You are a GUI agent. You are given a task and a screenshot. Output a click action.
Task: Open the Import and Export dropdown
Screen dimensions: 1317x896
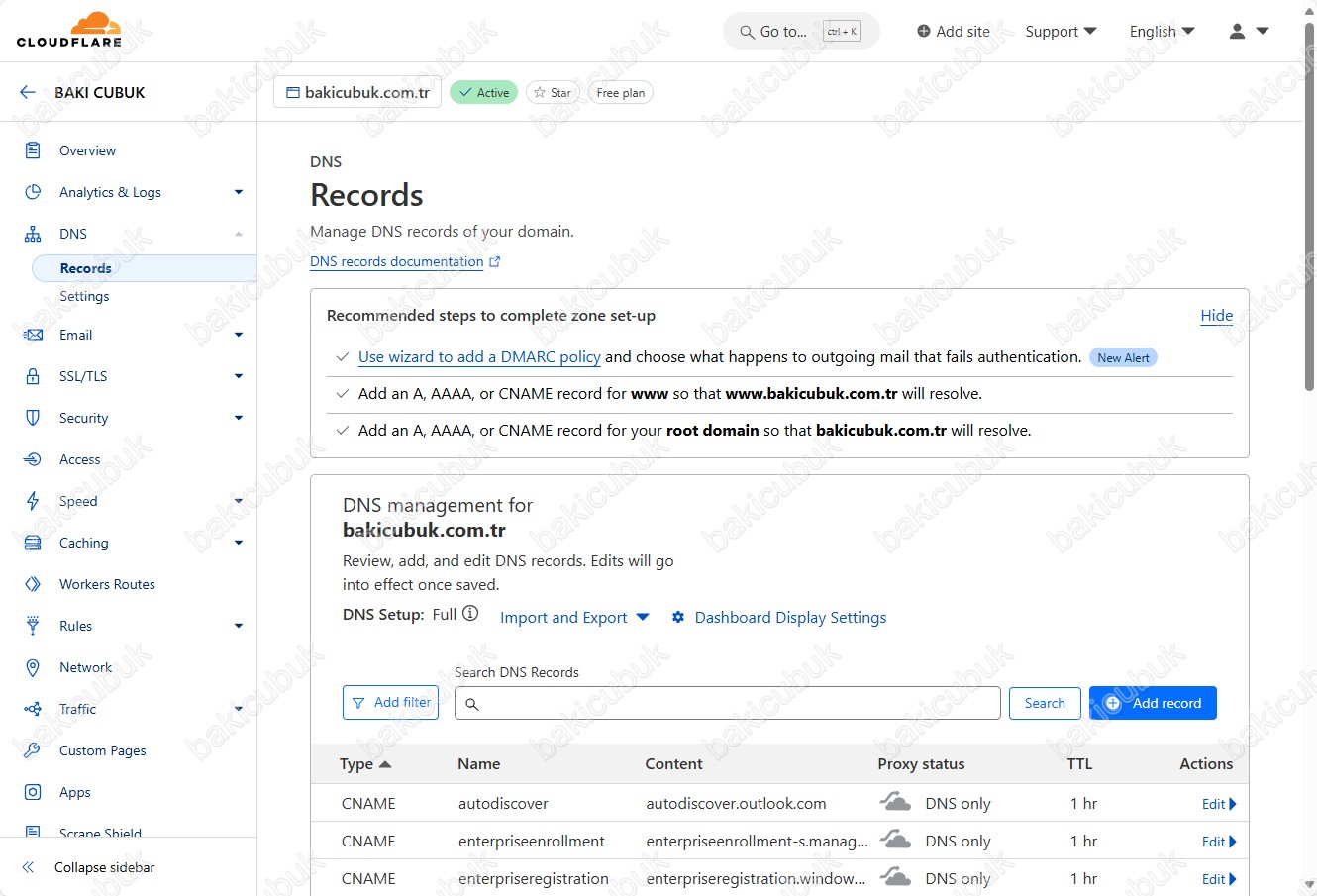(574, 617)
